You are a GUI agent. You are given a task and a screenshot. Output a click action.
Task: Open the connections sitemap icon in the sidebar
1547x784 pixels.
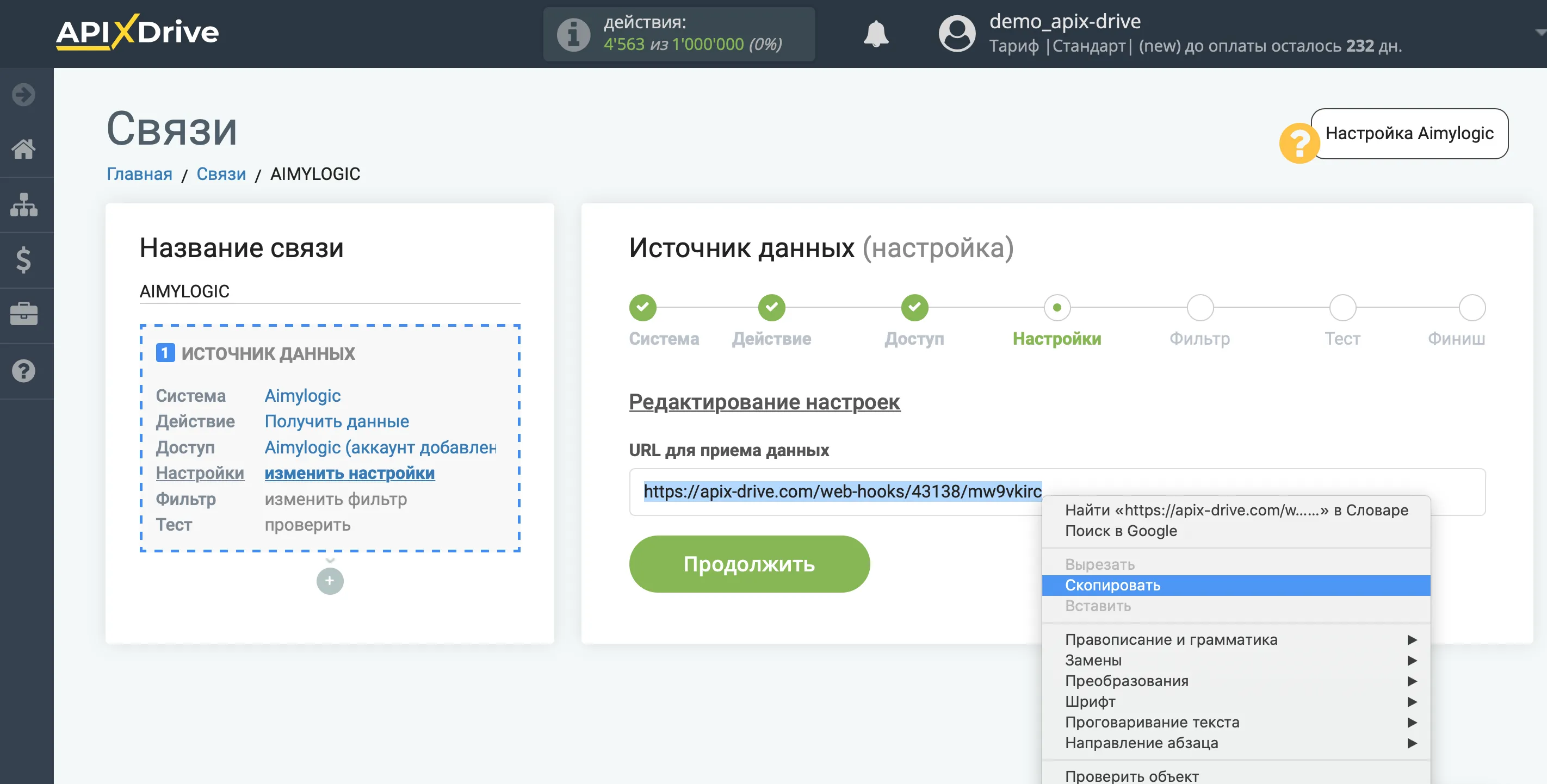[x=24, y=205]
